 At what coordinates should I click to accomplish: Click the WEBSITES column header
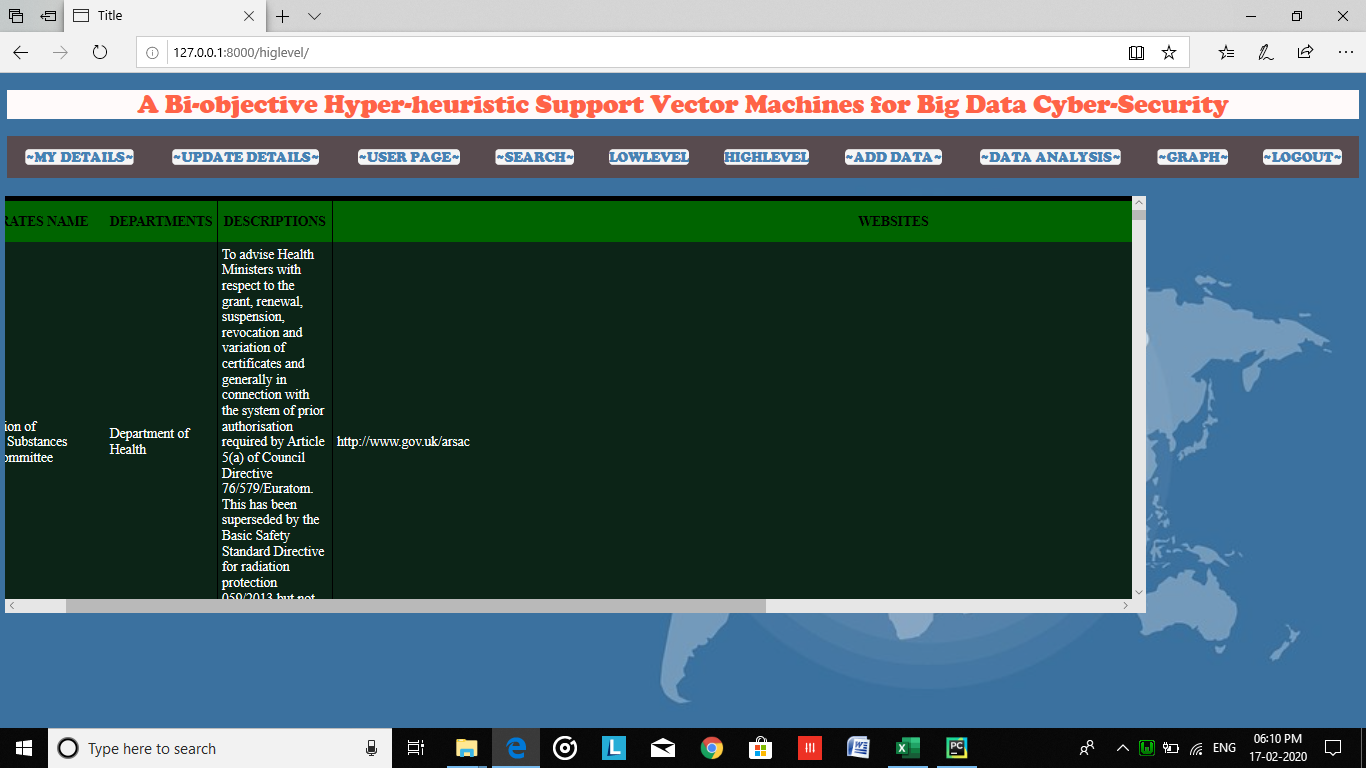coord(893,221)
